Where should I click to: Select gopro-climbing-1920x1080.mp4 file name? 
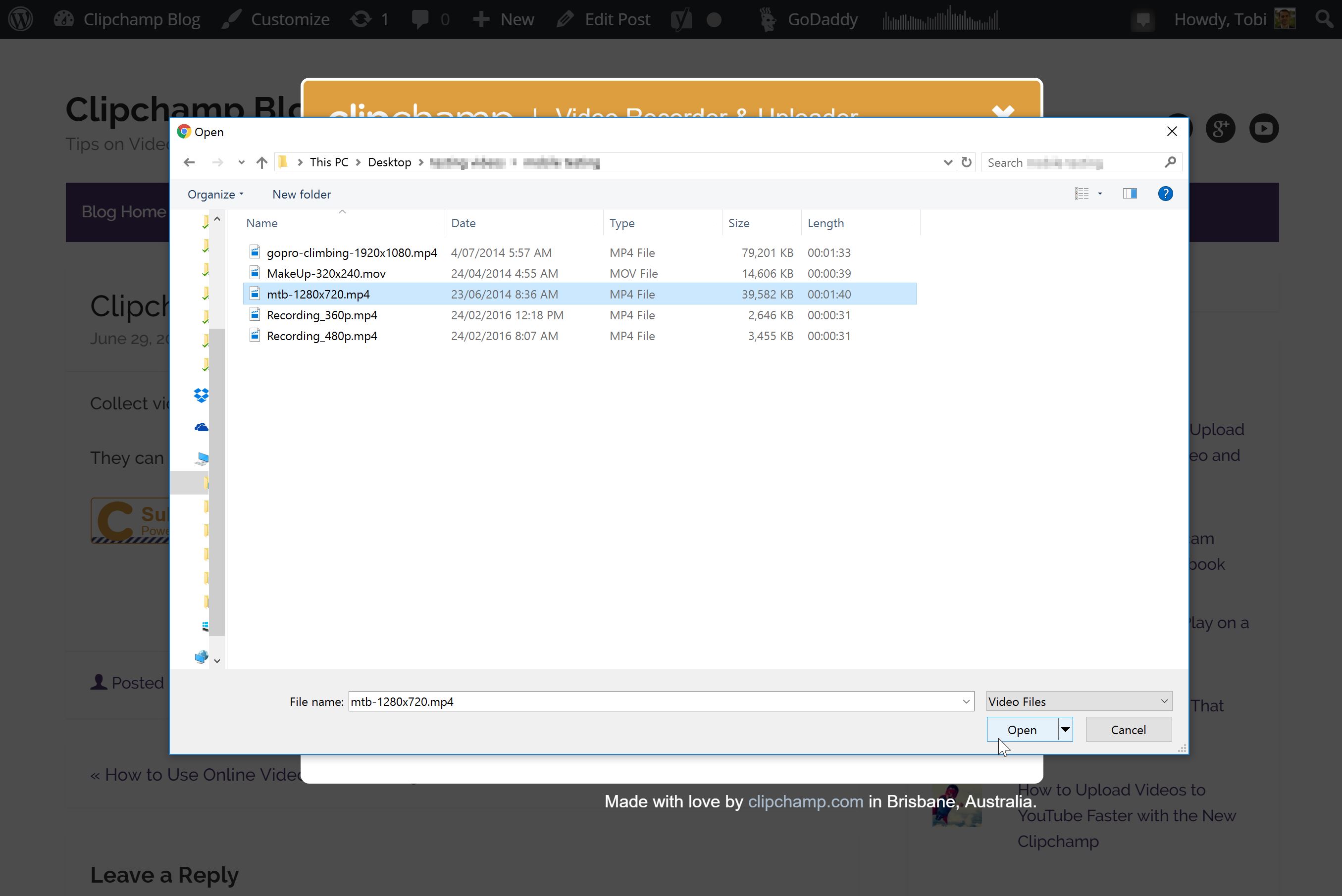pos(352,252)
